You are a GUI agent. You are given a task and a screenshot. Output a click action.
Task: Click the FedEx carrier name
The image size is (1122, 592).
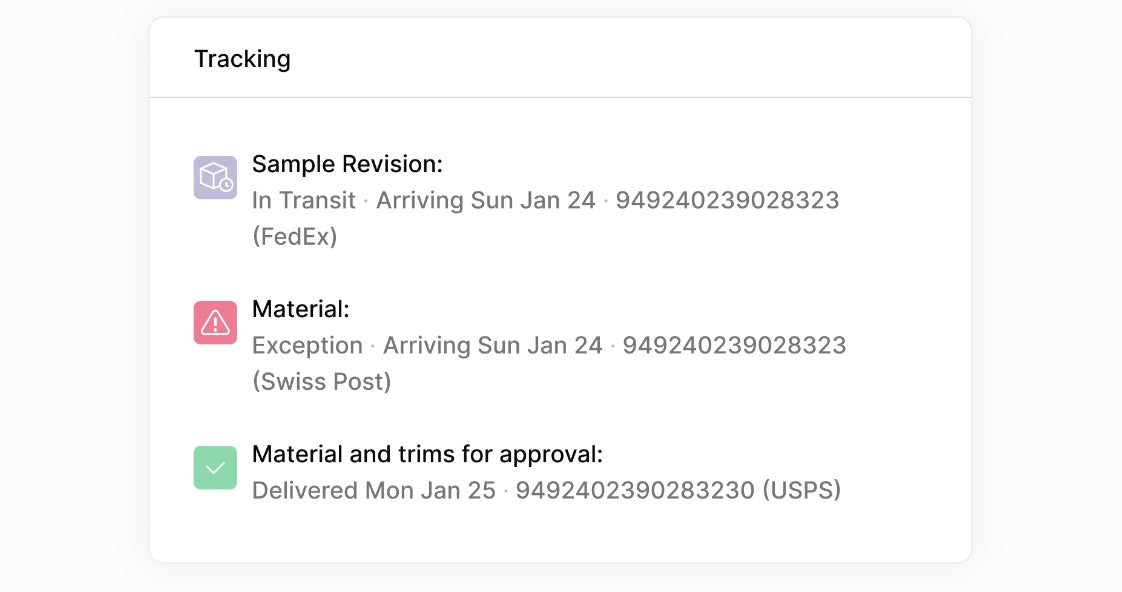pos(295,237)
